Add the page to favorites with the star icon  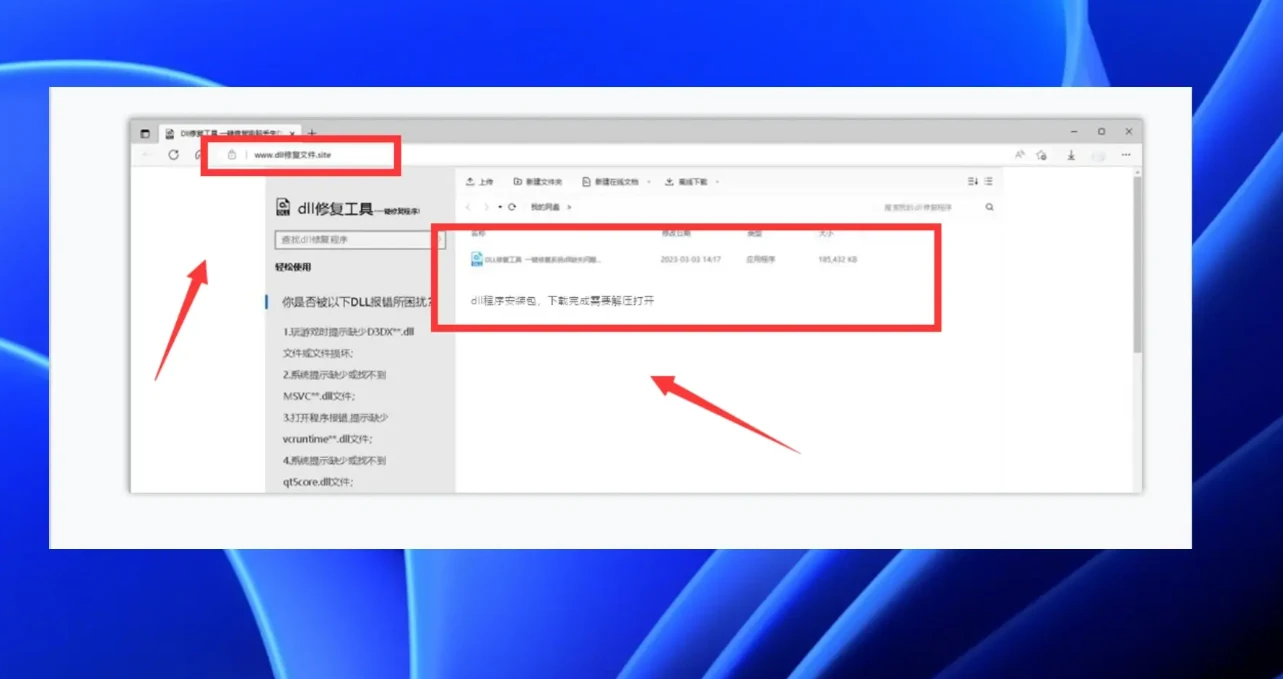(x=1042, y=155)
